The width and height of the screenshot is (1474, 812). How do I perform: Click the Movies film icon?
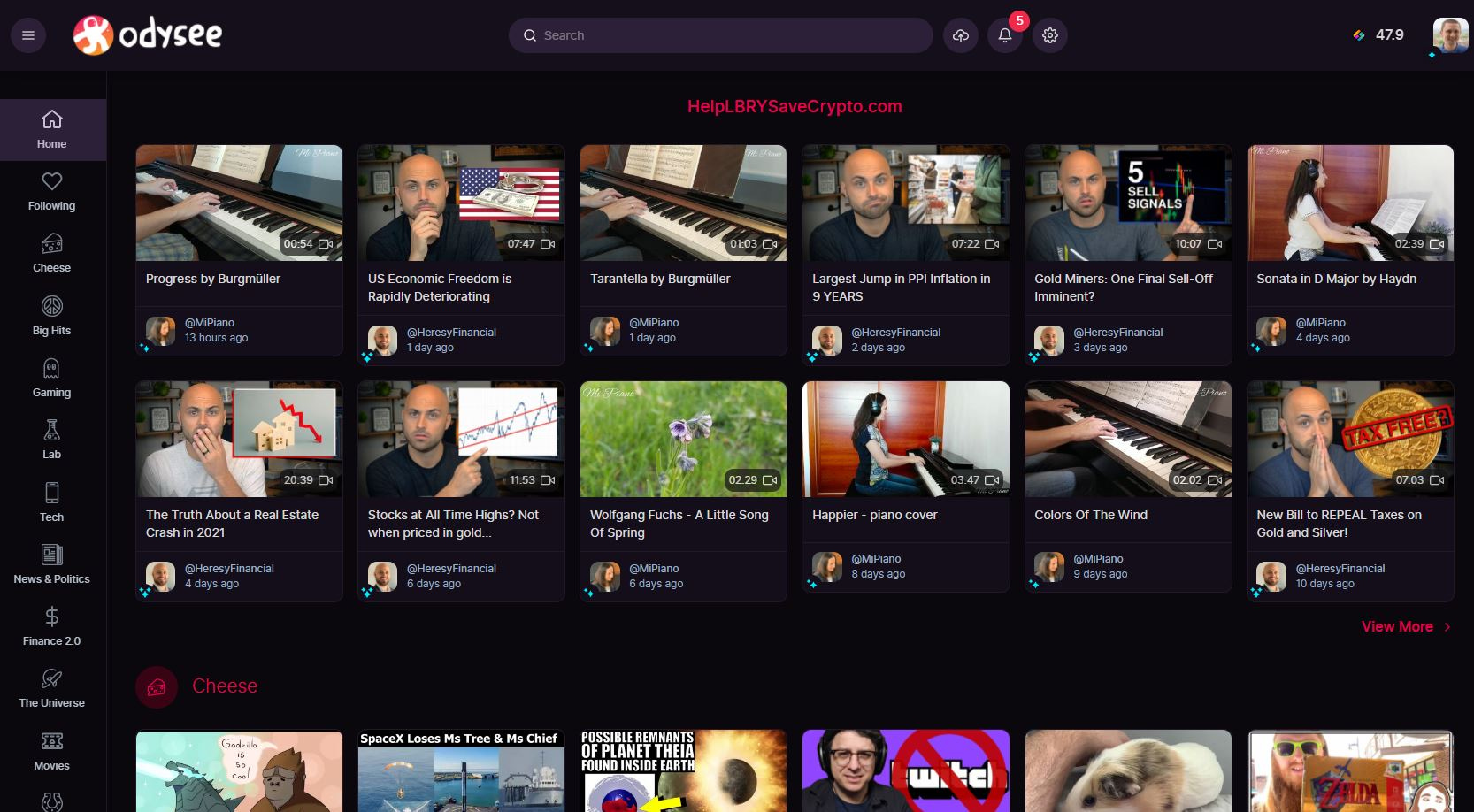point(52,741)
